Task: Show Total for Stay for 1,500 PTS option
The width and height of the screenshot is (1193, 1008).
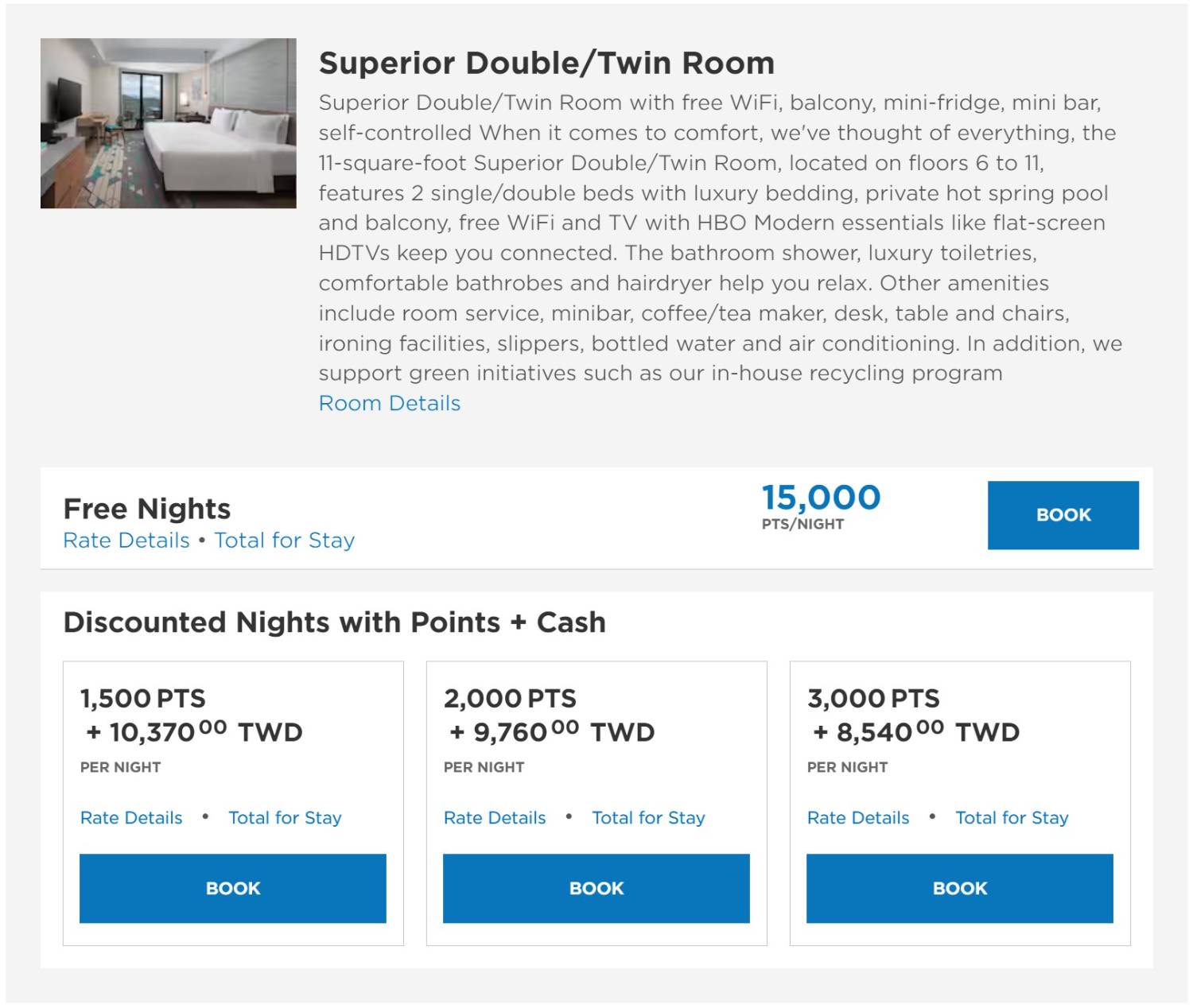Action: point(285,818)
